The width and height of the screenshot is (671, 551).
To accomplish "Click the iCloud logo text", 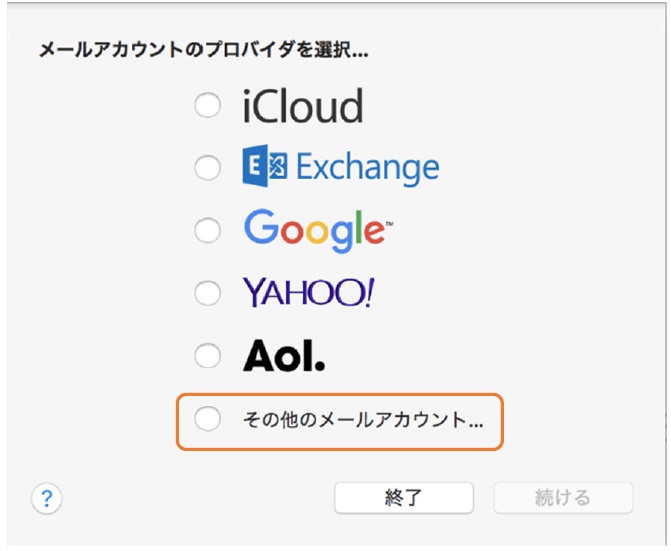I will point(303,106).
